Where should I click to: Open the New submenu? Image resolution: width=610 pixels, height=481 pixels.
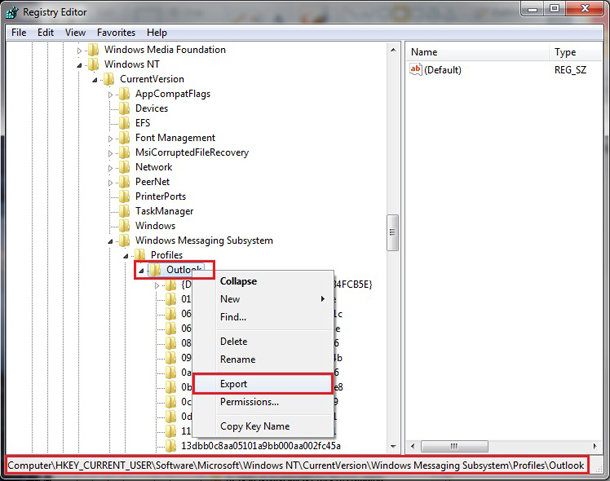click(263, 299)
